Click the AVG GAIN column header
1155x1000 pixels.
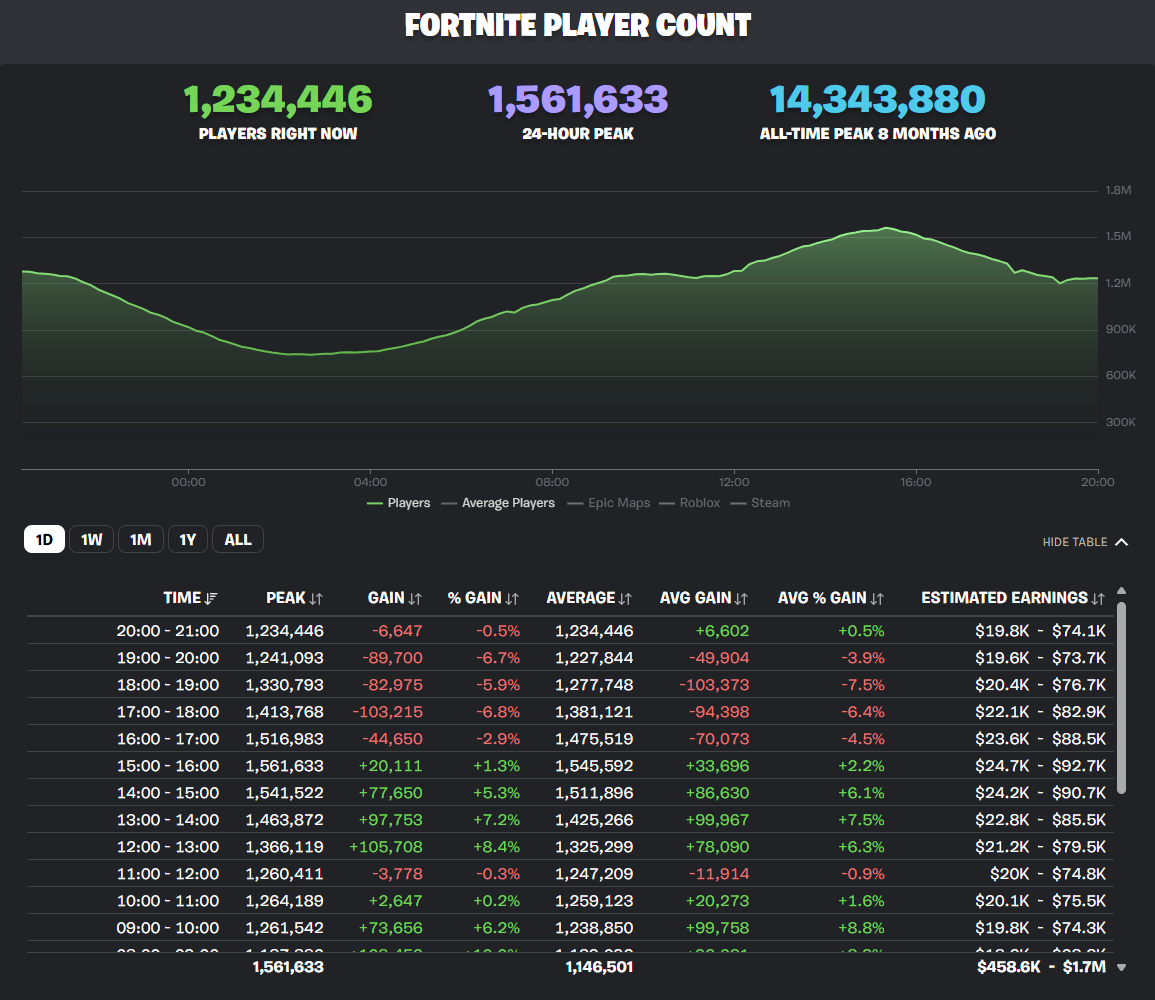695,598
